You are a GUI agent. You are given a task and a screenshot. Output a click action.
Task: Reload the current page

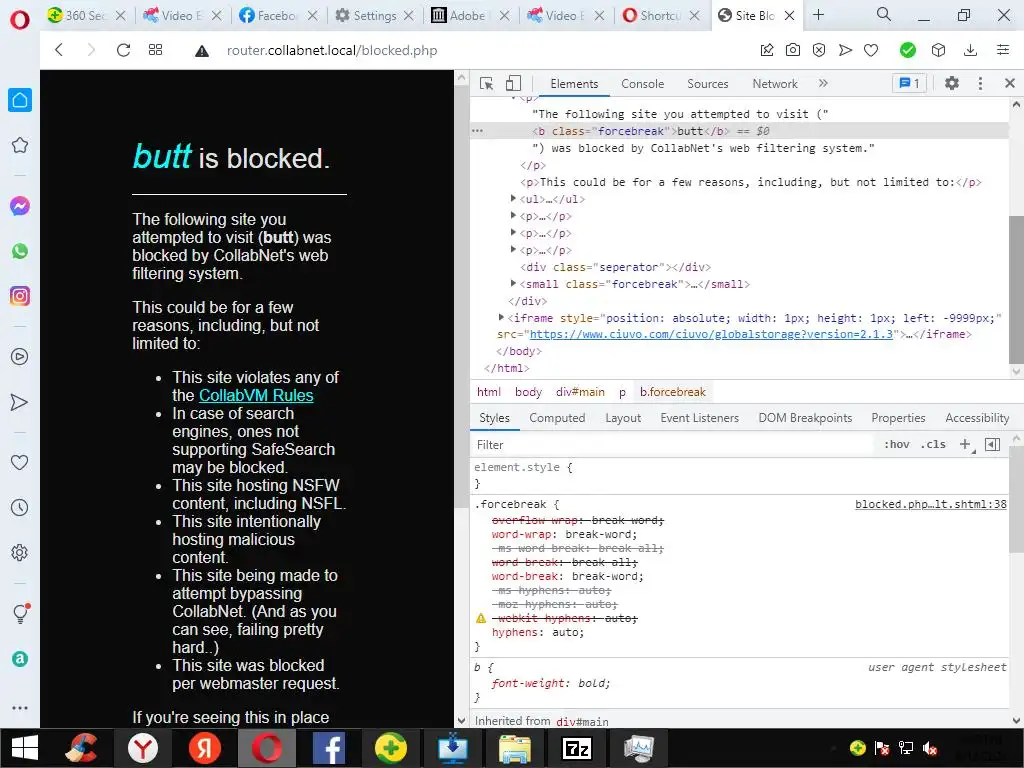coord(123,50)
